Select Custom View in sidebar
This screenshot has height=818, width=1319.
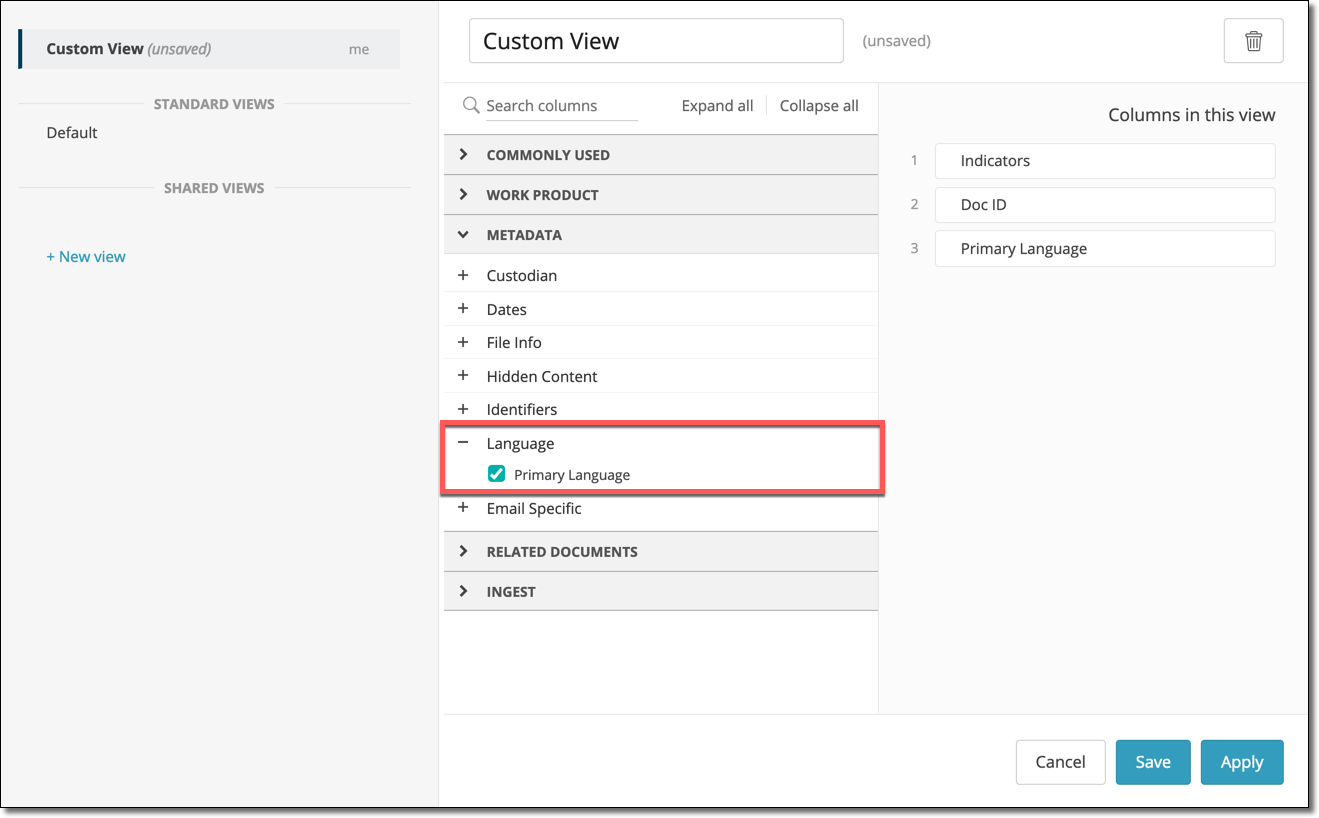209,49
